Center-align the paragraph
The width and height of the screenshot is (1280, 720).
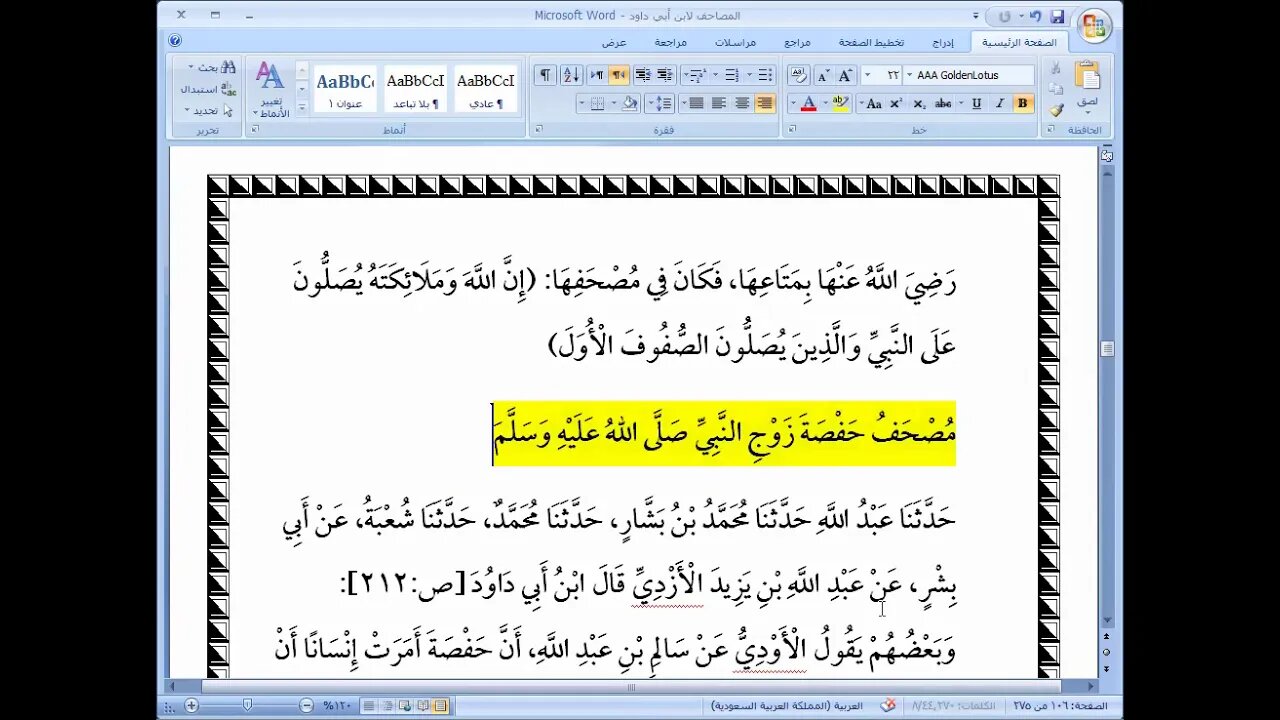[742, 103]
